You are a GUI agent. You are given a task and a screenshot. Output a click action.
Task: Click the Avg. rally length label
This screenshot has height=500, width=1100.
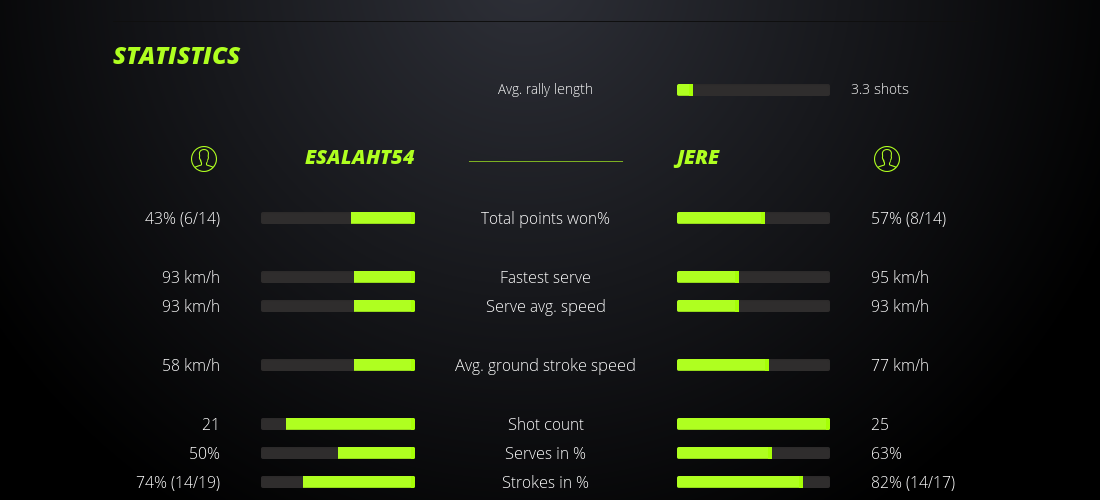[x=545, y=89]
